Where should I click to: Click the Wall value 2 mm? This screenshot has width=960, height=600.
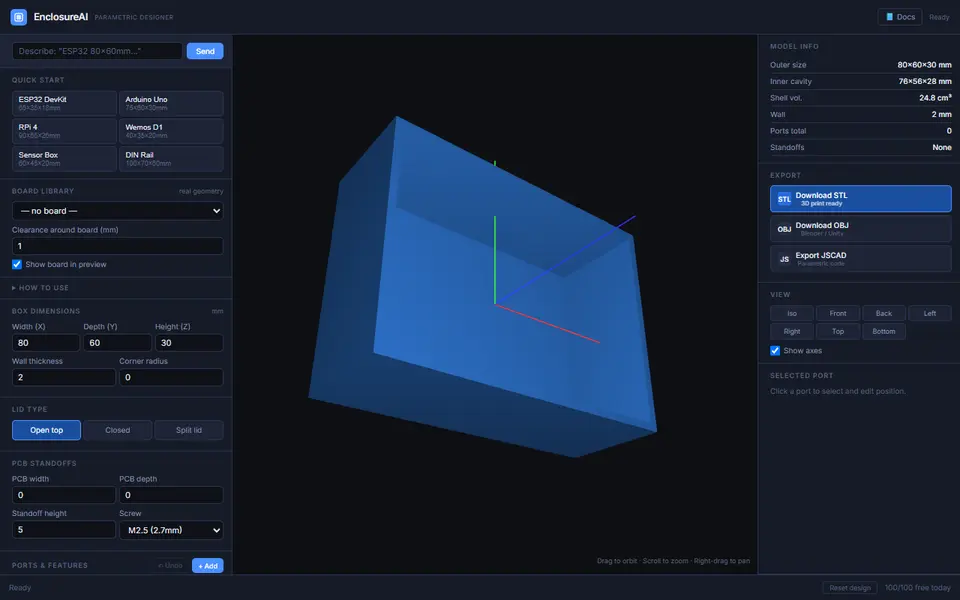(941, 114)
